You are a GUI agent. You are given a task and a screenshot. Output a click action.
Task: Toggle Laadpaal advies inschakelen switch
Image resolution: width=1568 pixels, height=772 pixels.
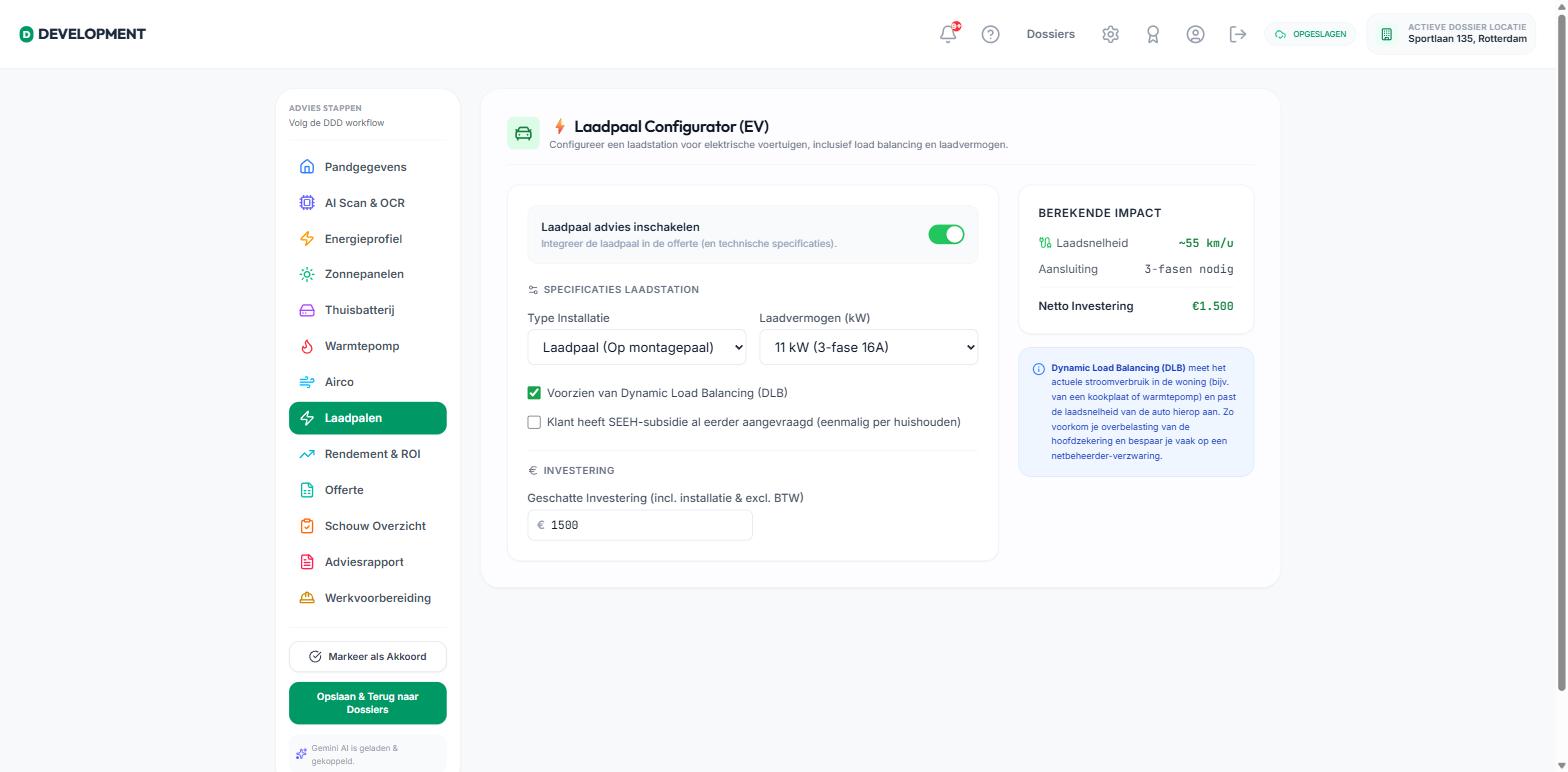pos(946,234)
